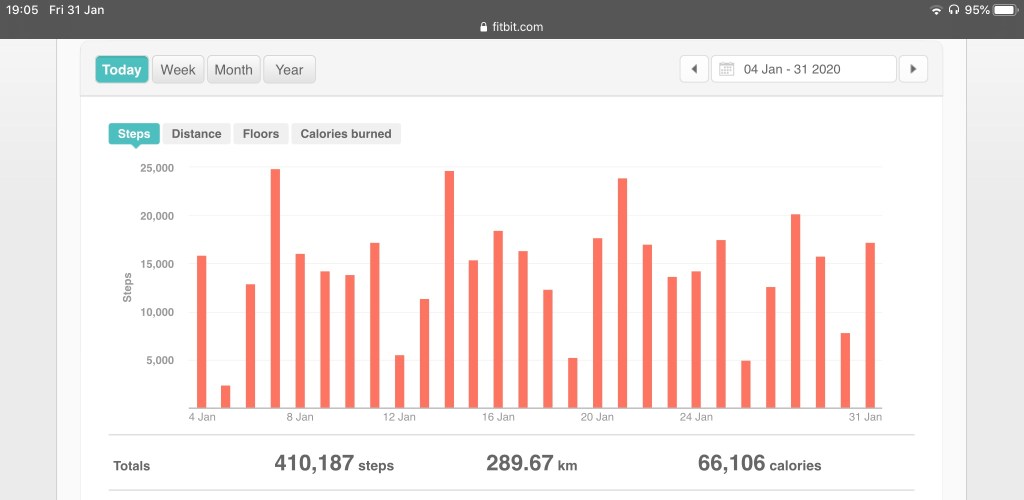Screen dimensions: 1024x500
Task: Open the Distance tab
Action: [196, 134]
